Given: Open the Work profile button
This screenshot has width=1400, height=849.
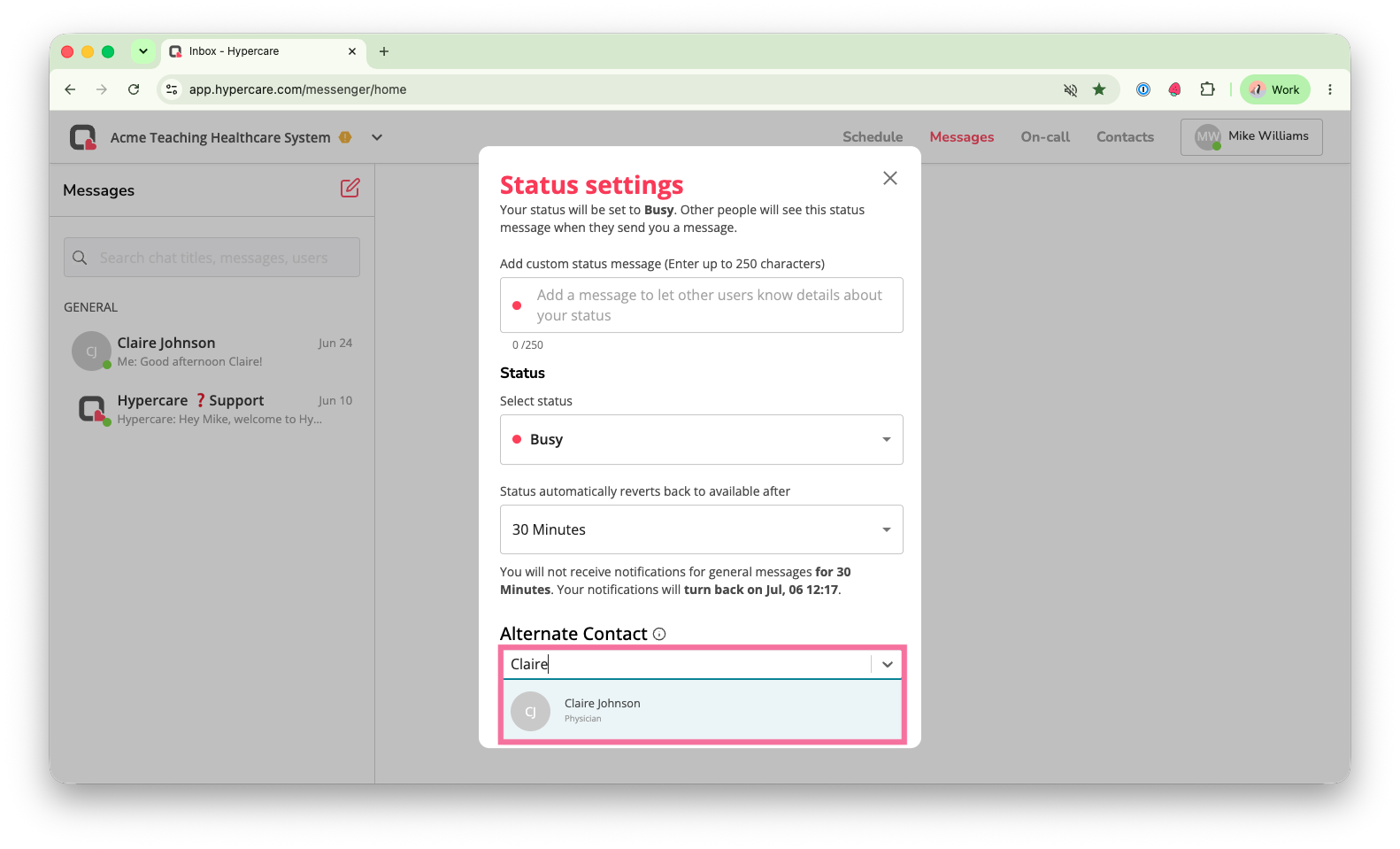Looking at the screenshot, I should point(1274,89).
